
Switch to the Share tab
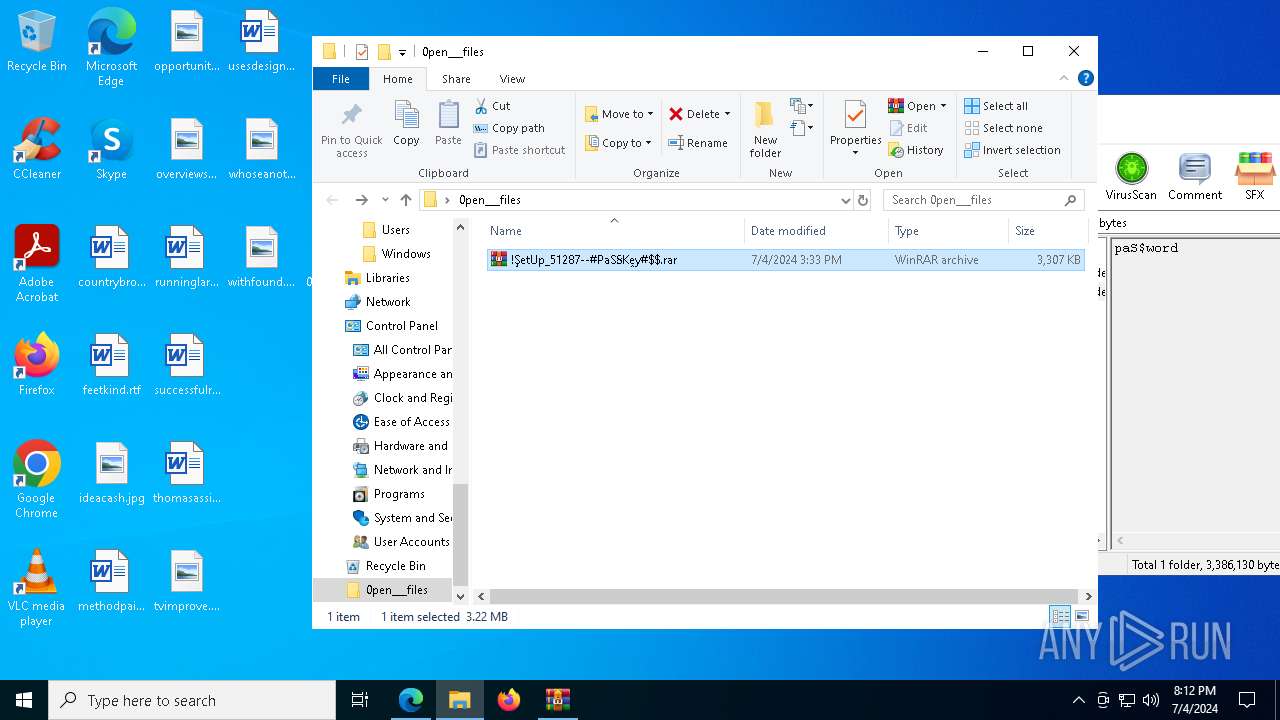click(x=456, y=78)
